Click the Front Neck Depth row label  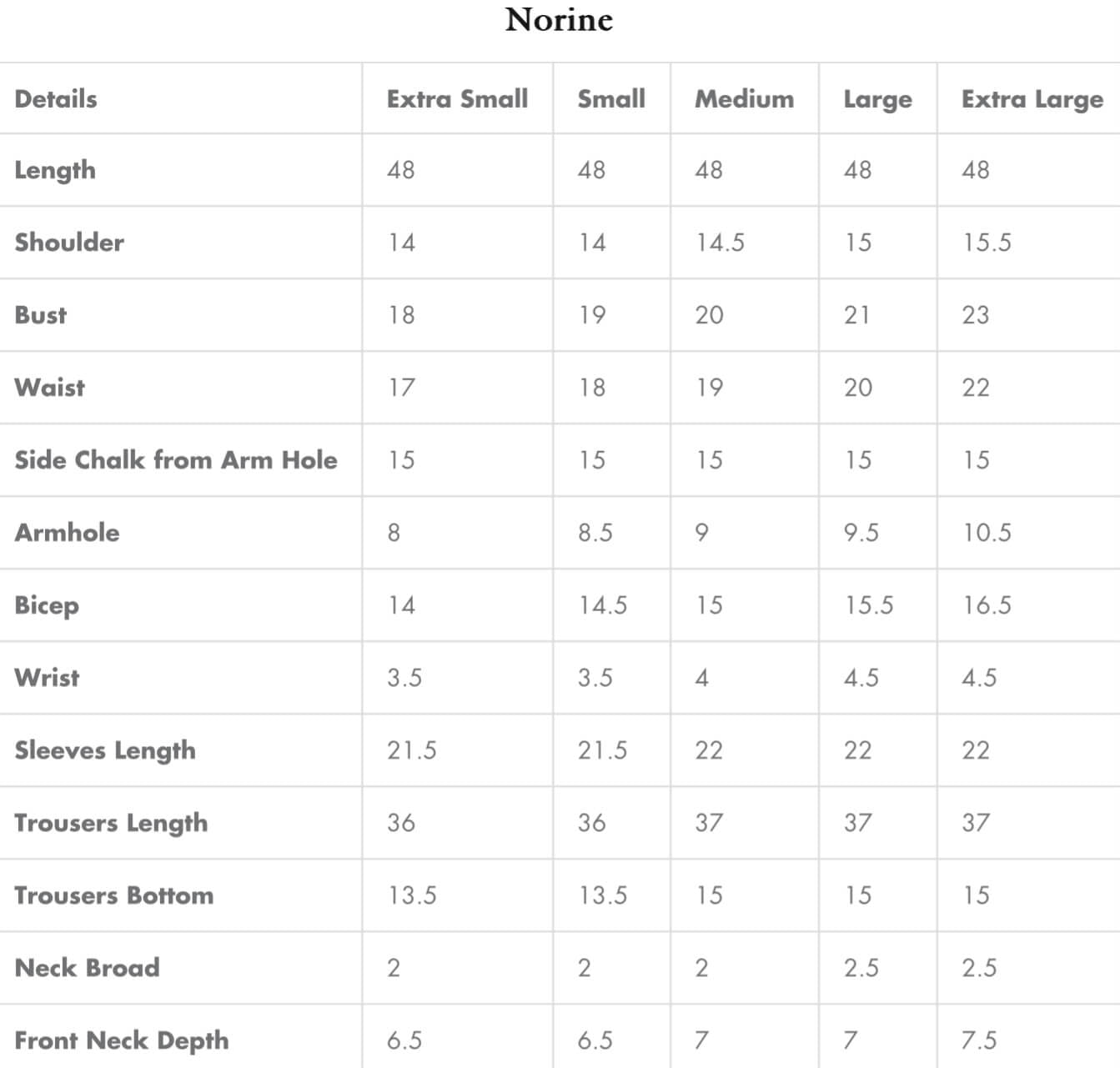click(x=122, y=1040)
